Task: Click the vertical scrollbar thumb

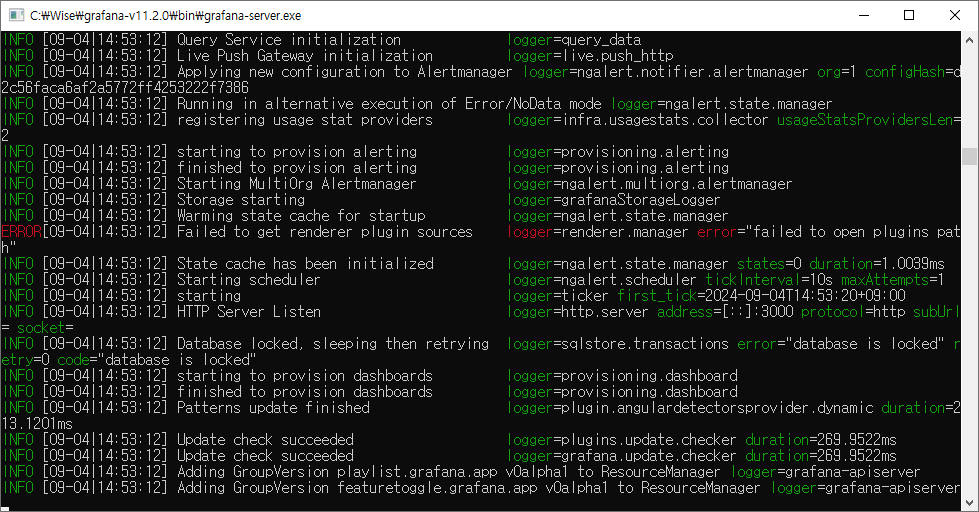Action: pyautogui.click(x=969, y=156)
